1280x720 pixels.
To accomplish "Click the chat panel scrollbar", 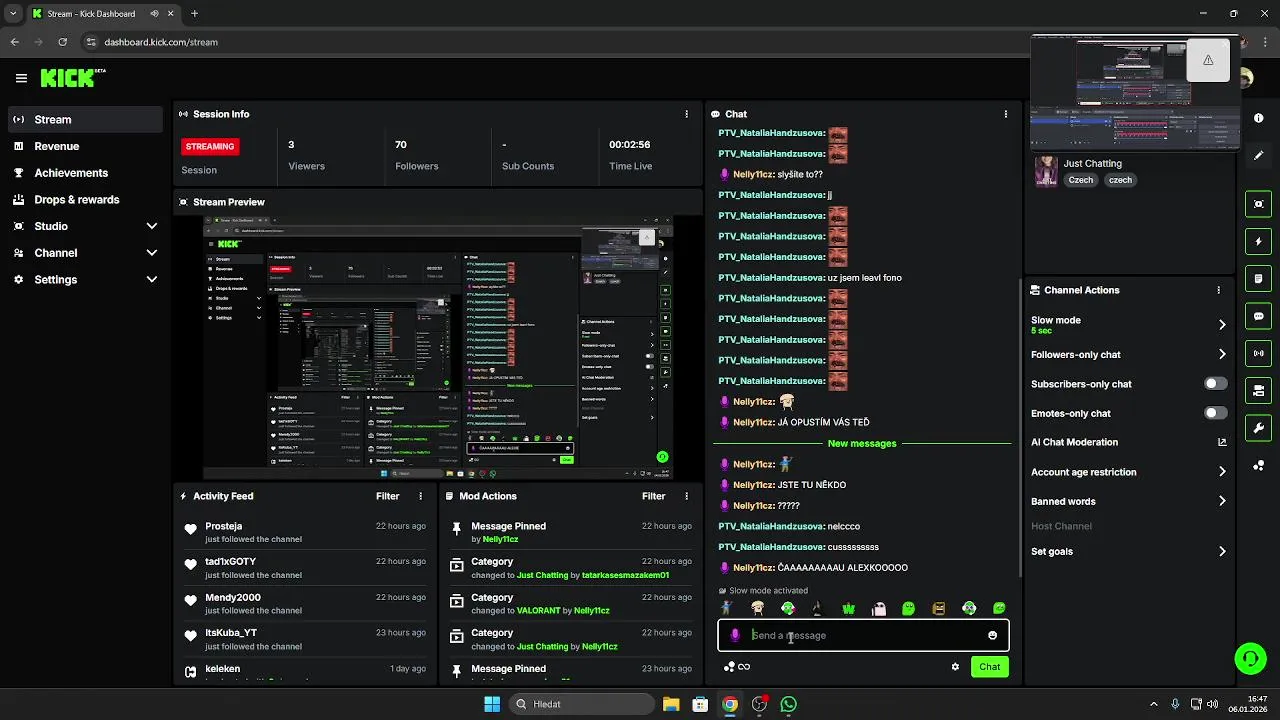I will click(x=1020, y=428).
